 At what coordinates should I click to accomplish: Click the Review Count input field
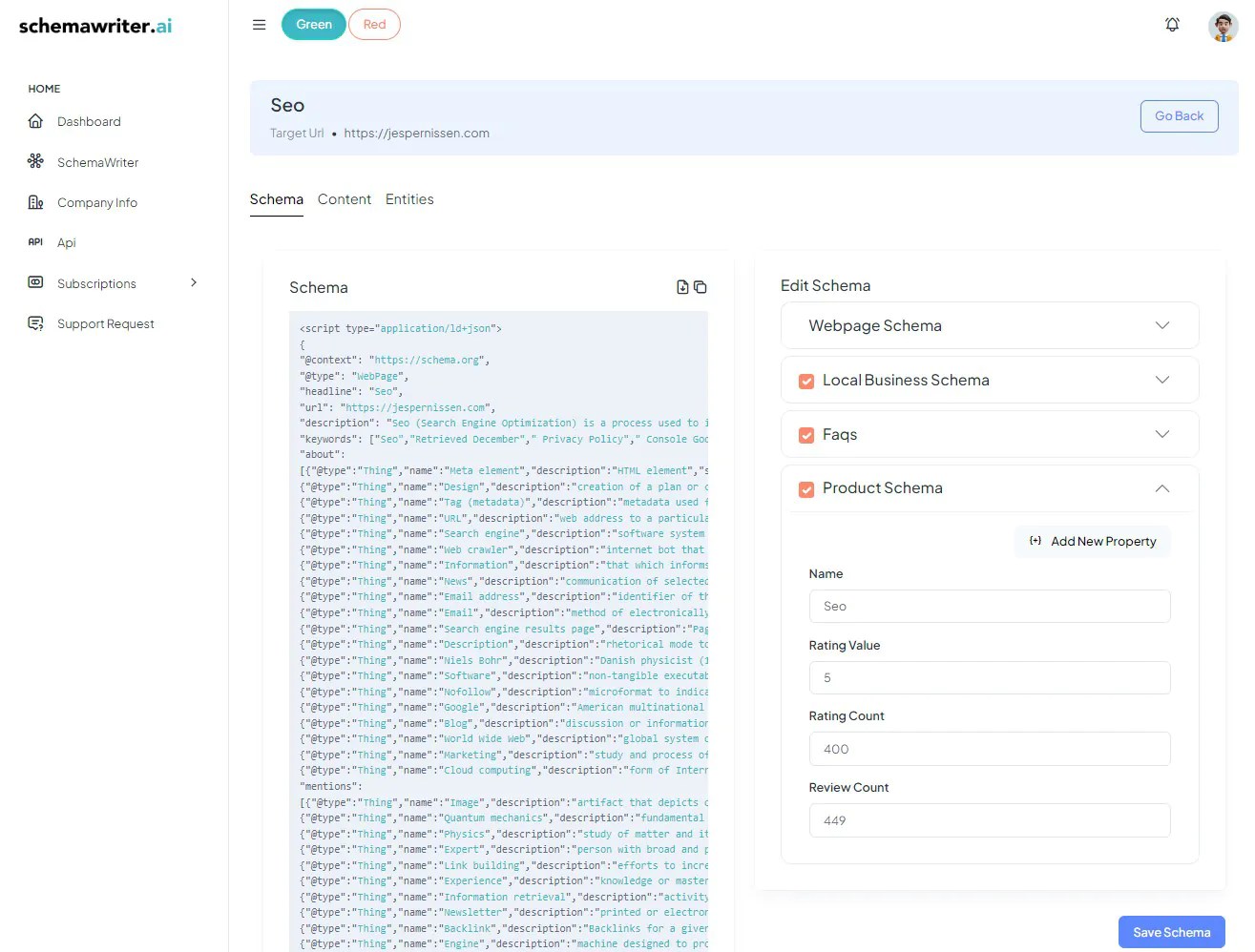tap(990, 820)
